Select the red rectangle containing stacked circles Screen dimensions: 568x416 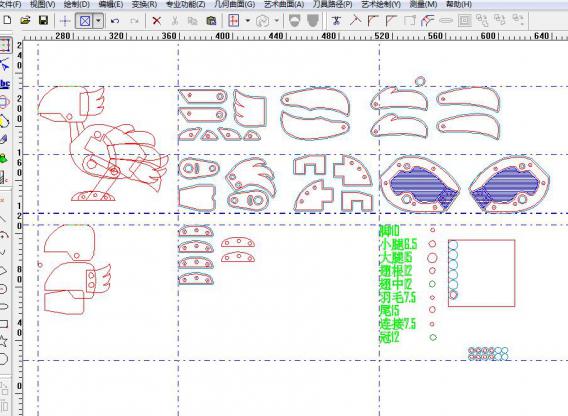(481, 273)
